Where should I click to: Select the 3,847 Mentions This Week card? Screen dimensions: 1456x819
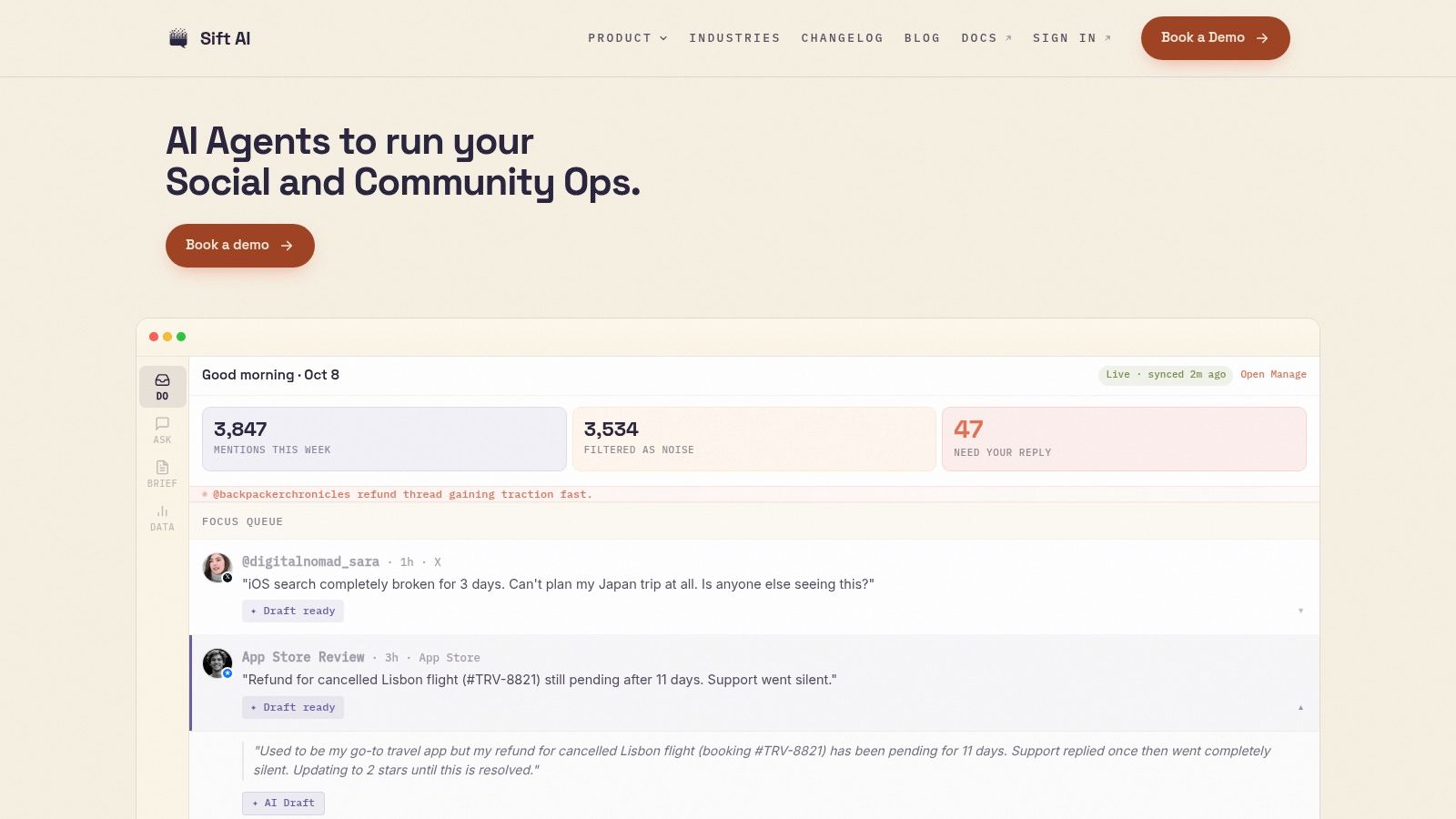(384, 439)
